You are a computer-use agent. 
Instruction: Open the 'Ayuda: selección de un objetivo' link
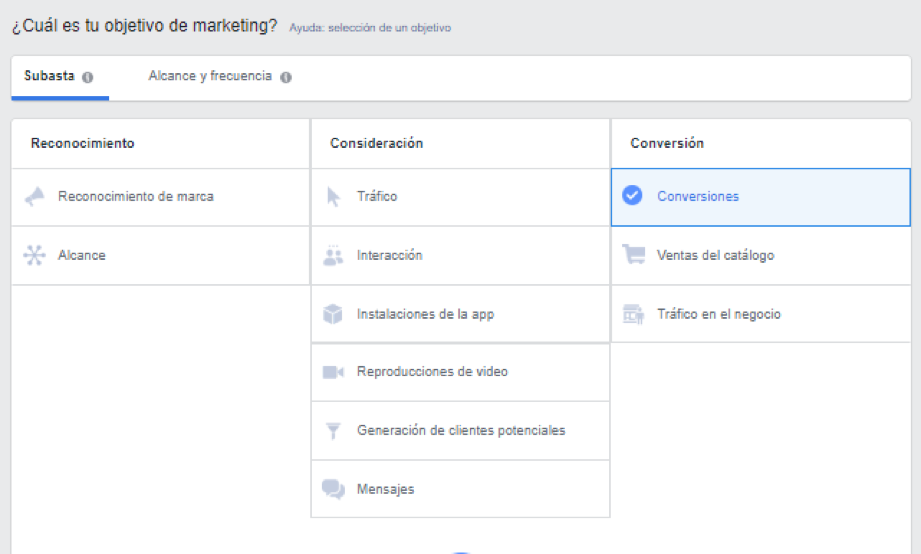370,28
